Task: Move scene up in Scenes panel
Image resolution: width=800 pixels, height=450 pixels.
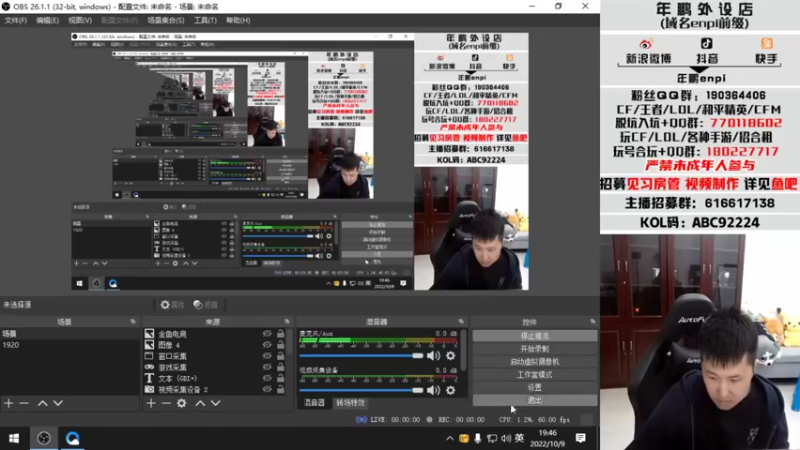Action: coord(43,403)
